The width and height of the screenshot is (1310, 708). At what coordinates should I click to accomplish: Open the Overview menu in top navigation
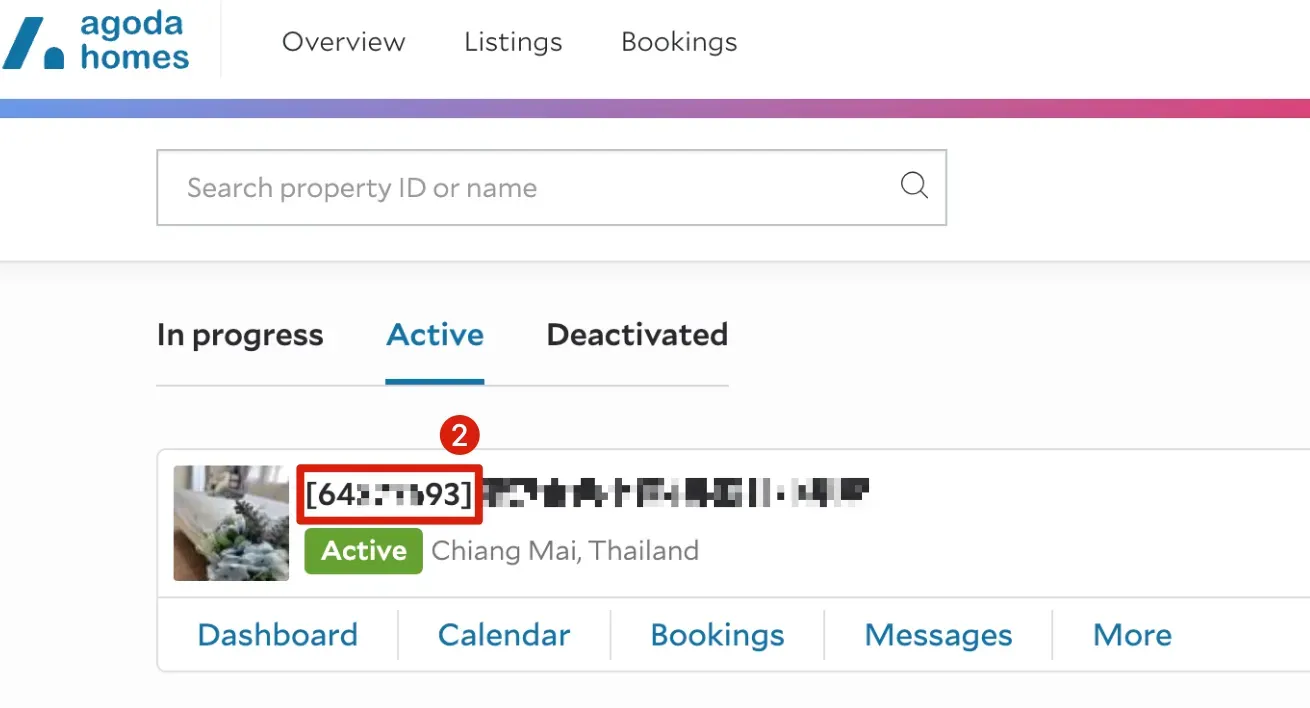click(343, 42)
